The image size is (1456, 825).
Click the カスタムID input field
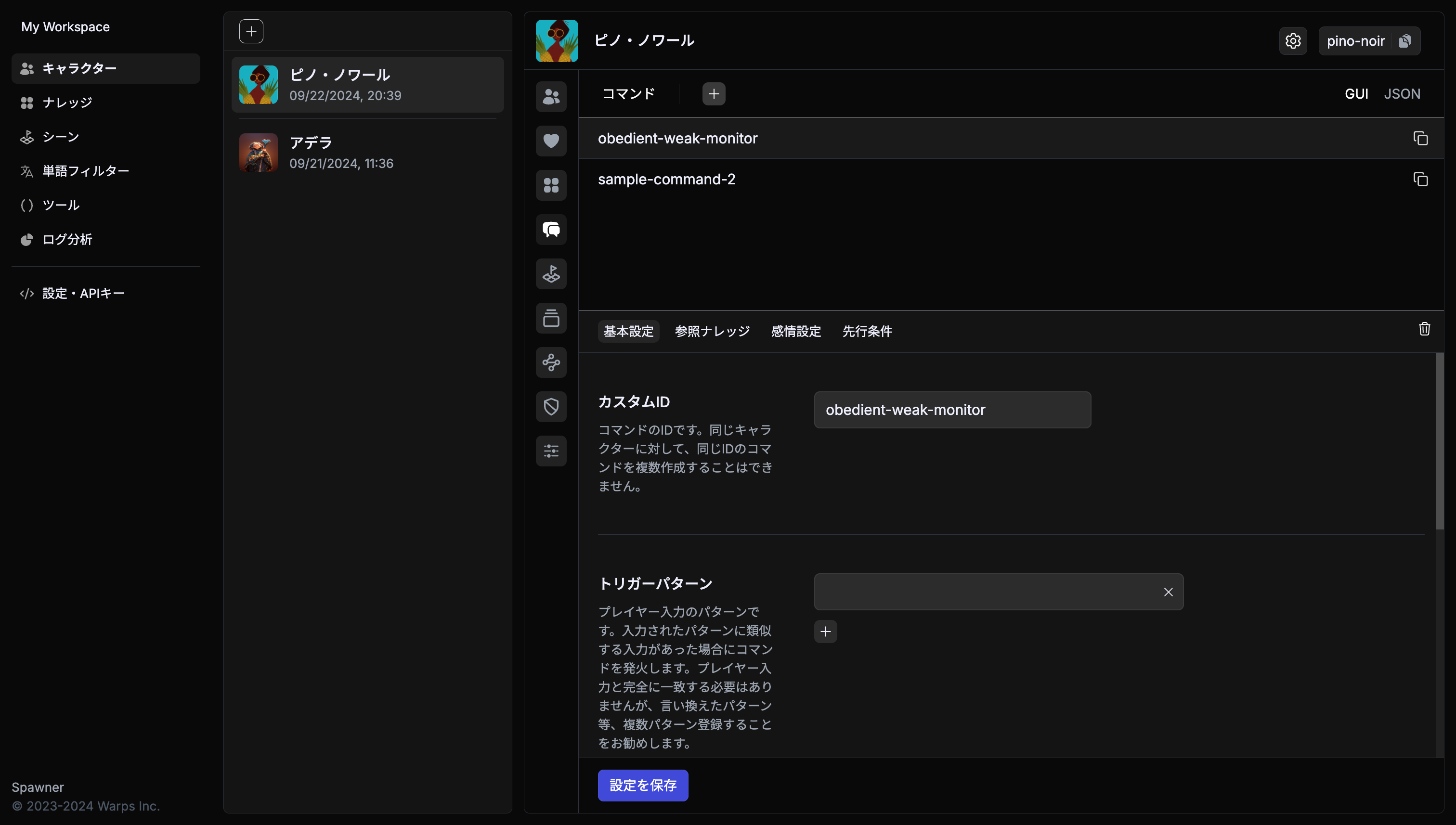pos(952,410)
